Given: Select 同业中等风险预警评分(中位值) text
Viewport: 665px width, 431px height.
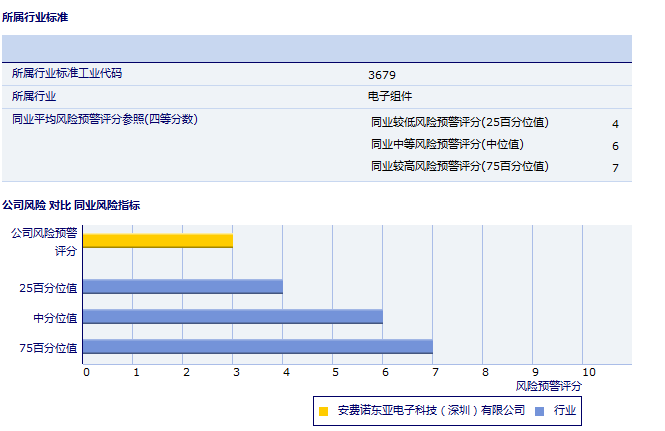Looking at the screenshot, I should [x=446, y=145].
